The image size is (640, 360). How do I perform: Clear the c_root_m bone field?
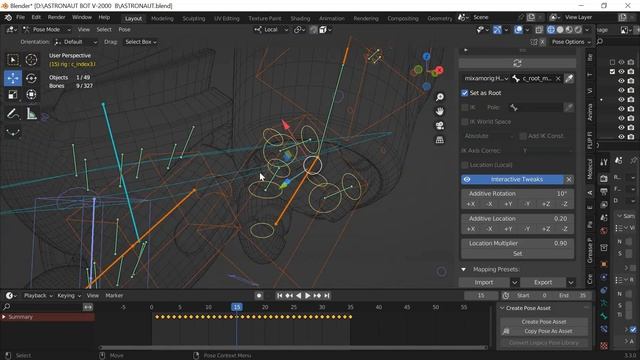[558, 78]
